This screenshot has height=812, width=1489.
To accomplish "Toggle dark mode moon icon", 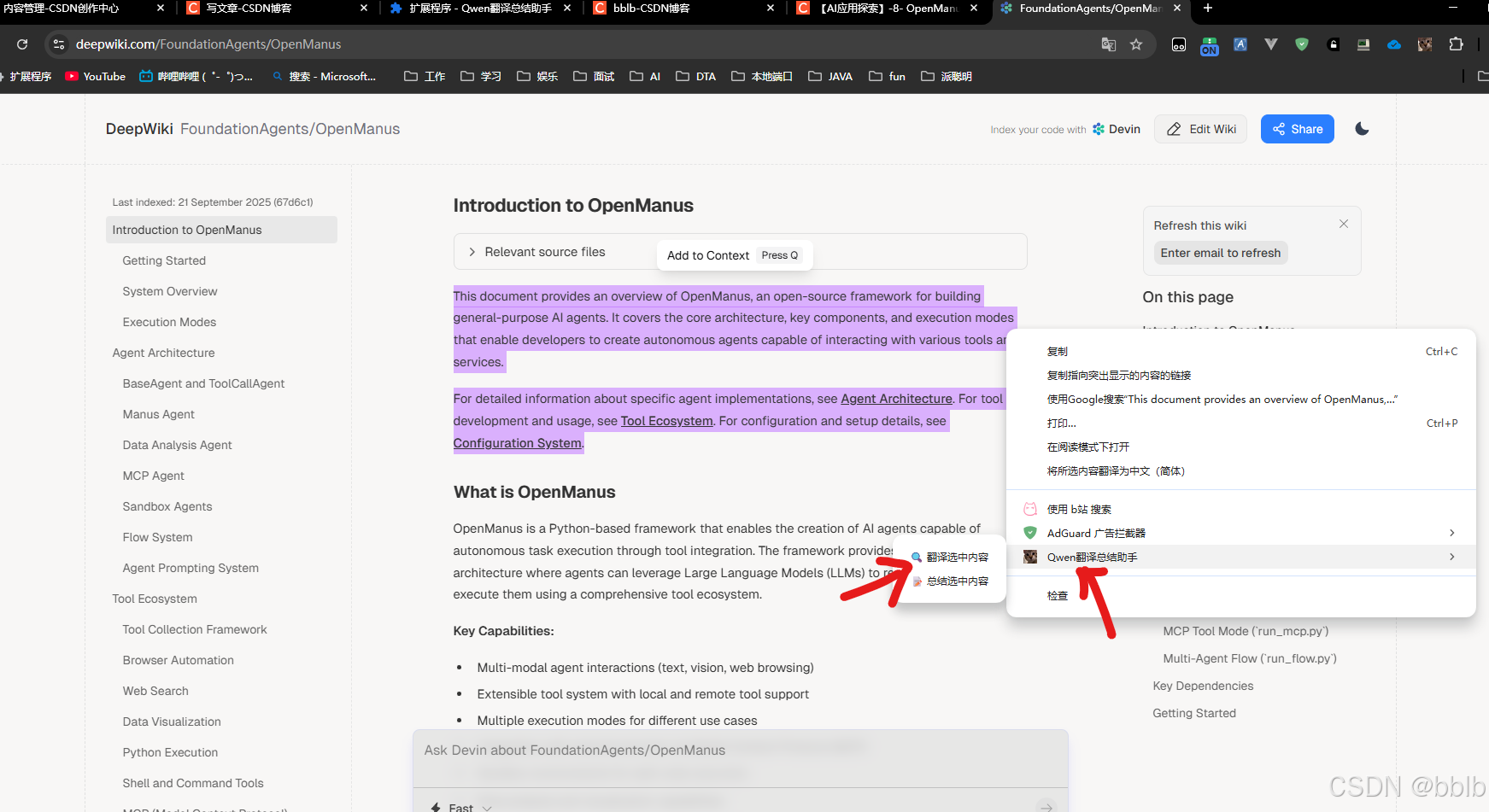I will [x=1362, y=129].
